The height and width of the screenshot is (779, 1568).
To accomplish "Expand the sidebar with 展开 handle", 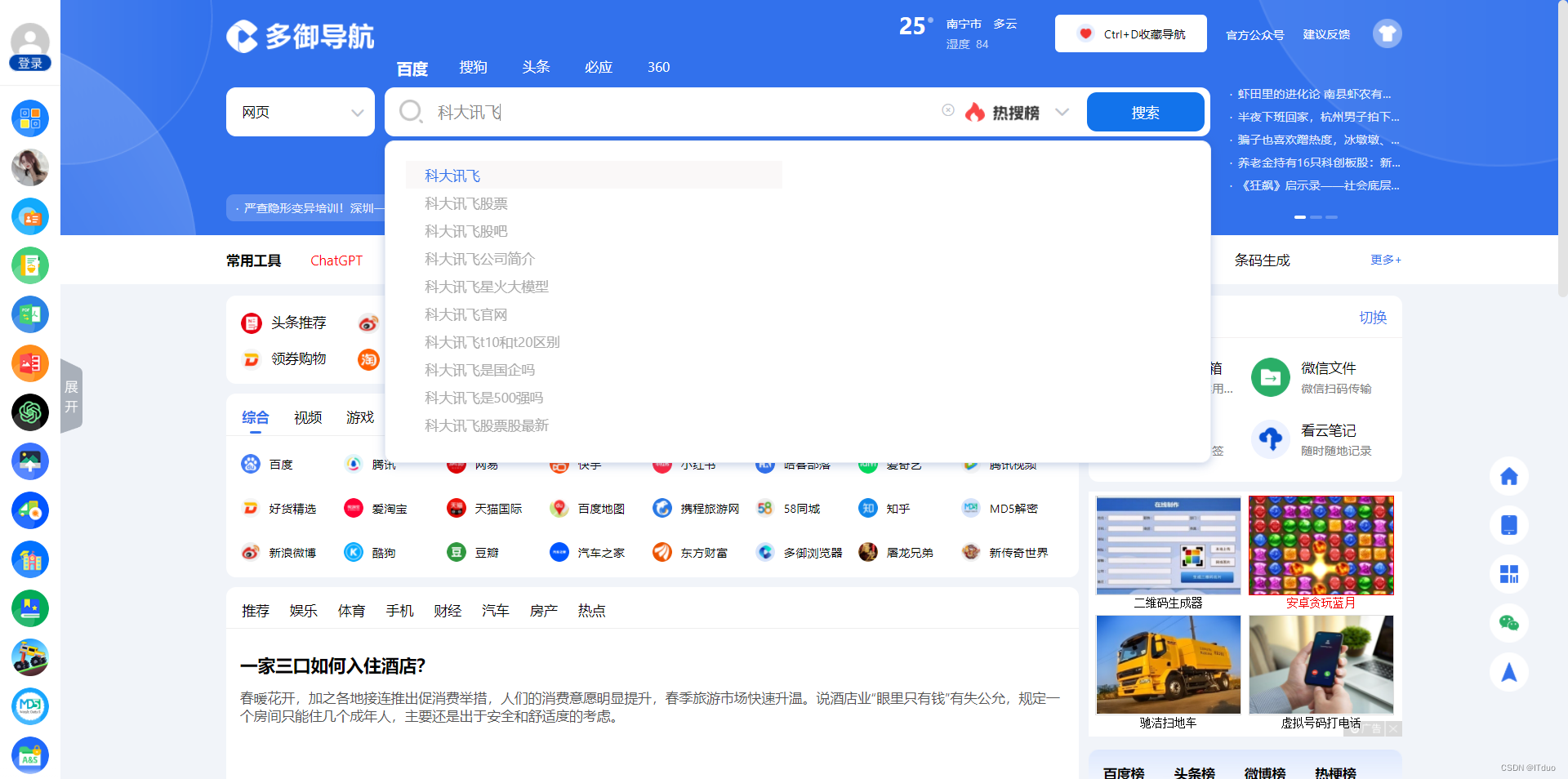I will [x=71, y=396].
